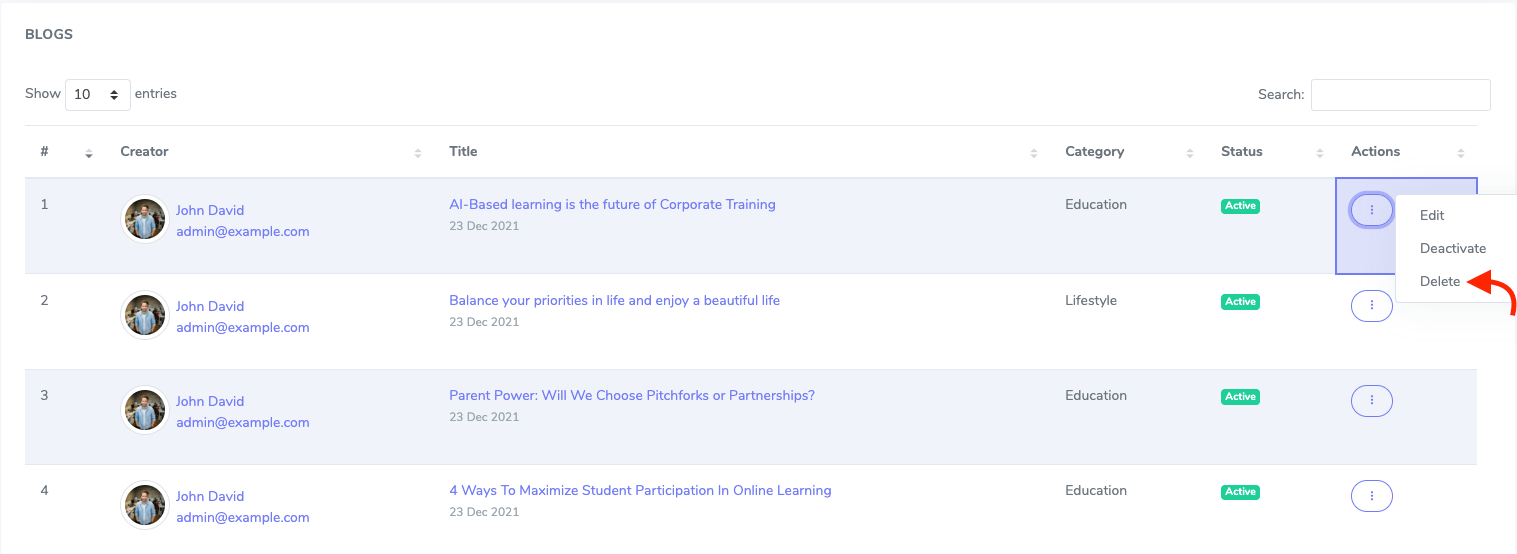
Task: Click into the Search input field
Action: pos(1400,95)
